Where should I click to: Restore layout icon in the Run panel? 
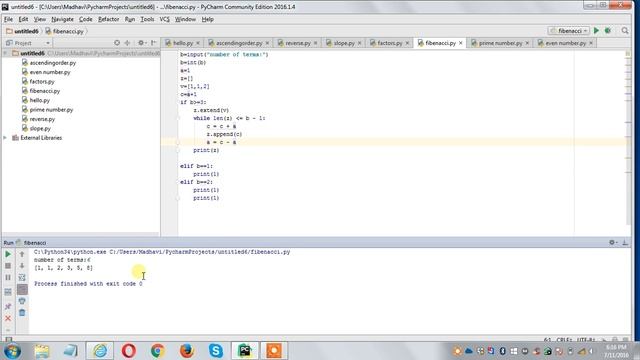tap(8, 292)
